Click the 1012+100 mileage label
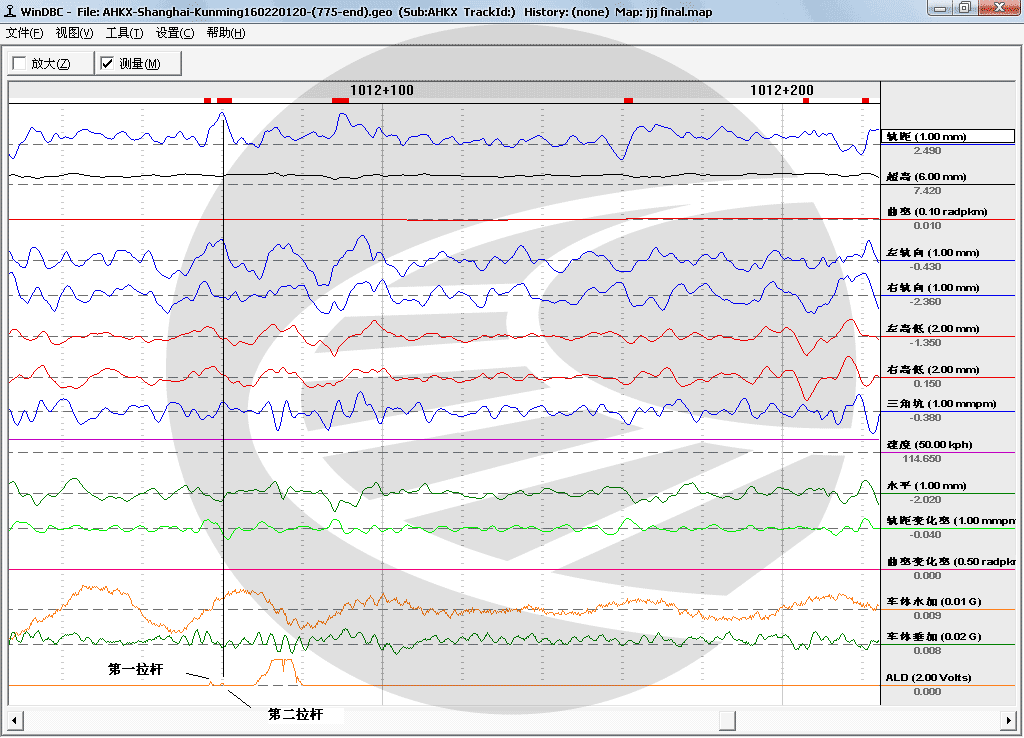This screenshot has width=1024, height=738. coord(382,90)
